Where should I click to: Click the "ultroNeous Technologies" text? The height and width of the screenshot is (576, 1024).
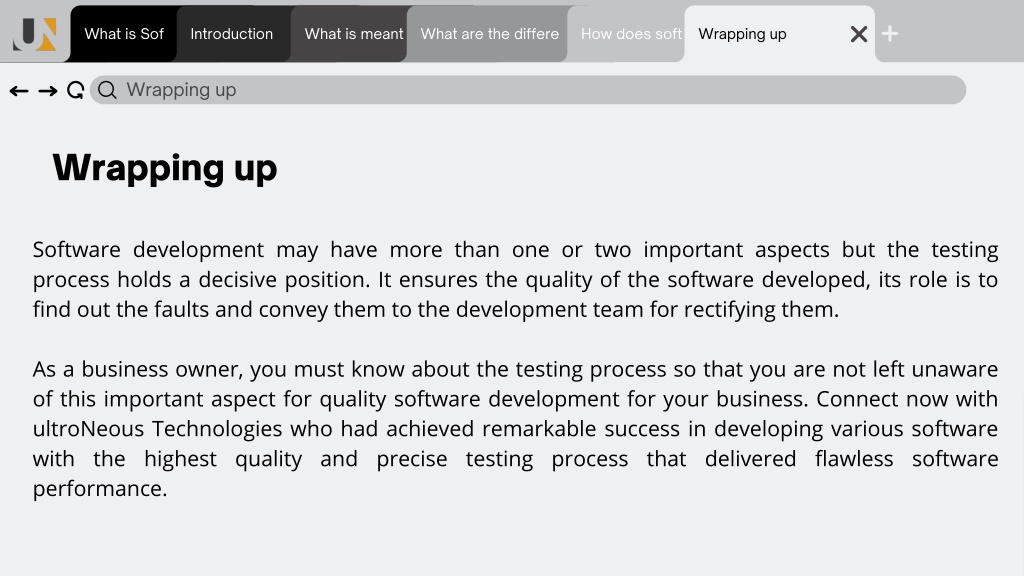click(x=157, y=429)
